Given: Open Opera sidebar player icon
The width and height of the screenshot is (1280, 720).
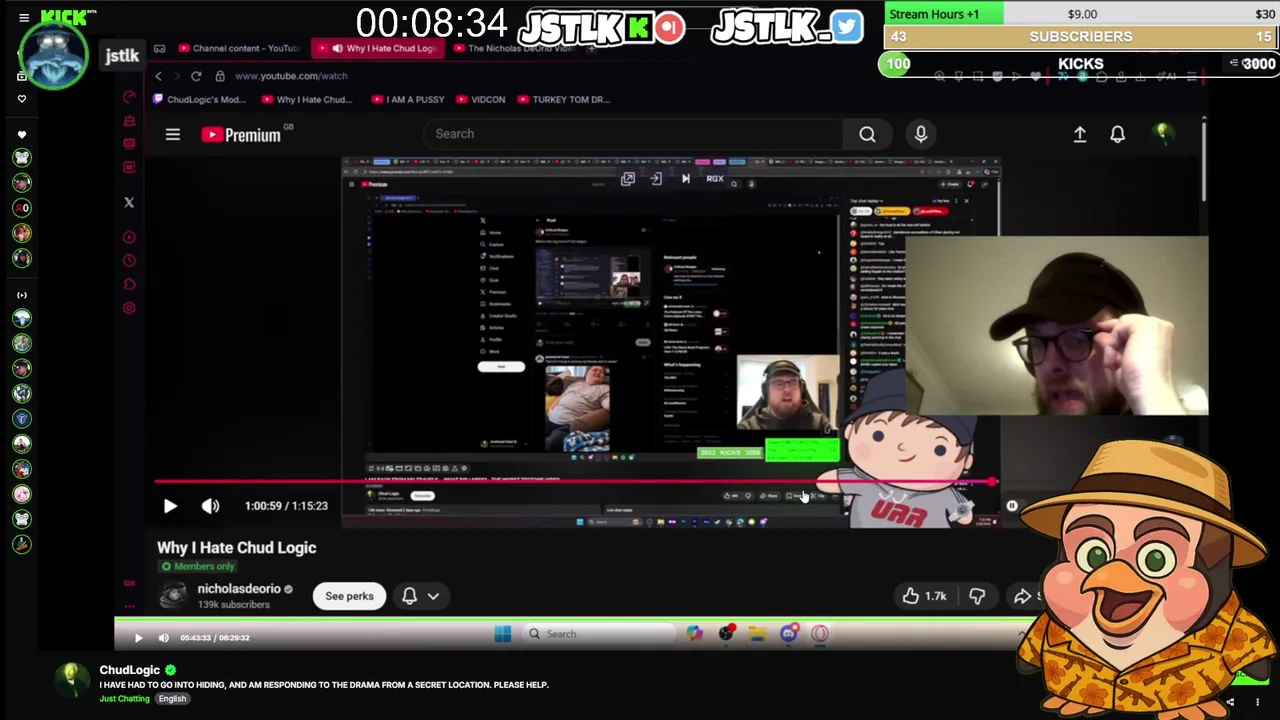Looking at the screenshot, I should coord(129,237).
